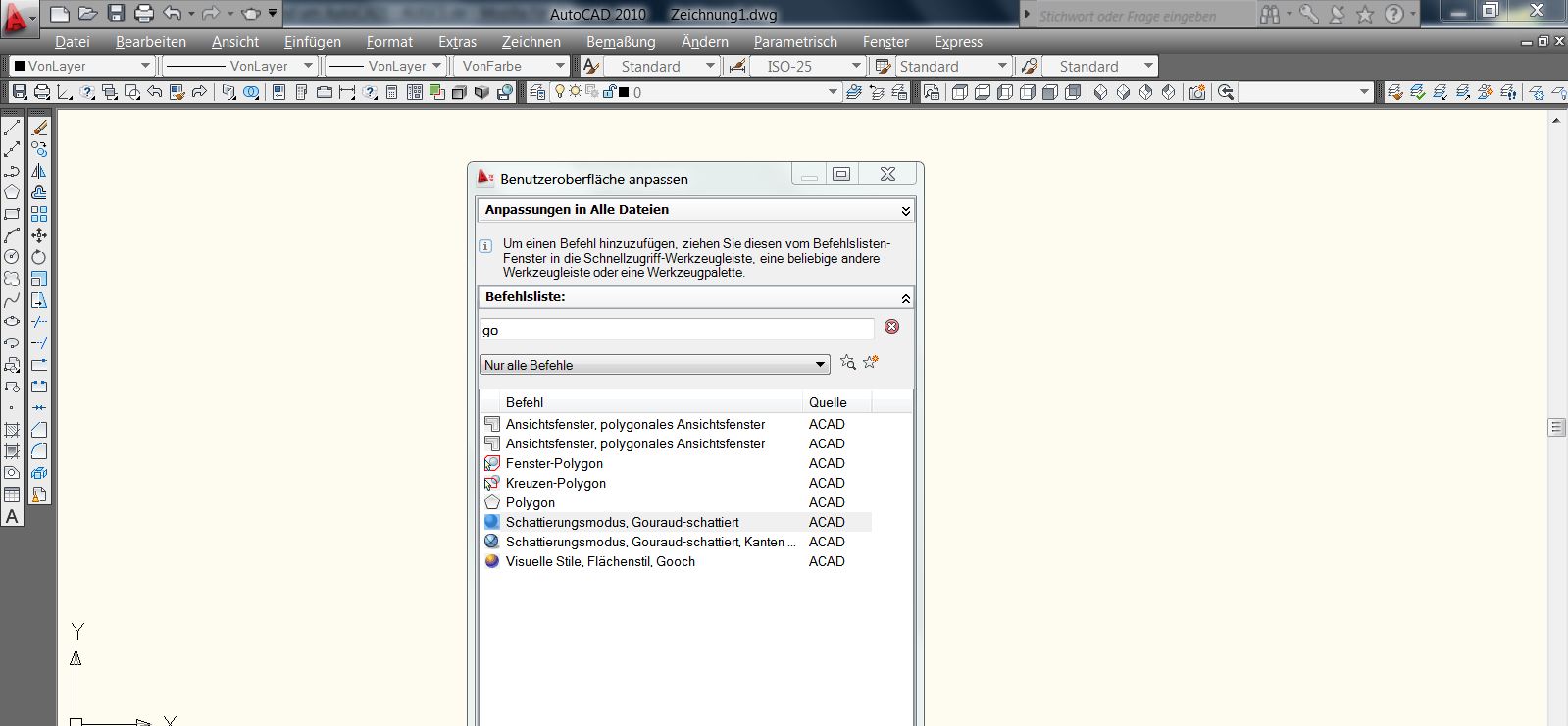
Task: Click the Text style brush icon
Action: pyautogui.click(x=590, y=66)
